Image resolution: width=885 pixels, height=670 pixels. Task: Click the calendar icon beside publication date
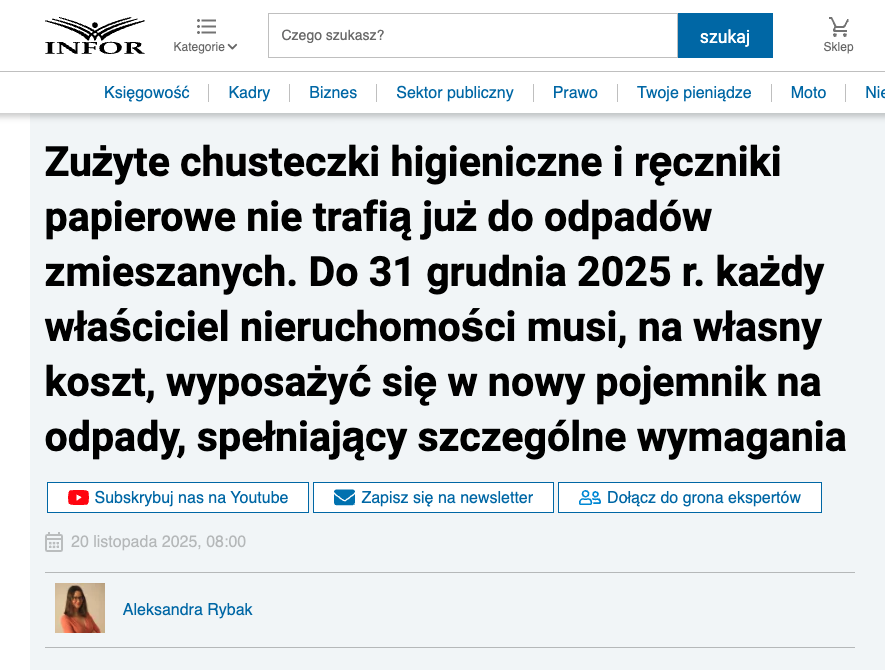[x=54, y=542]
